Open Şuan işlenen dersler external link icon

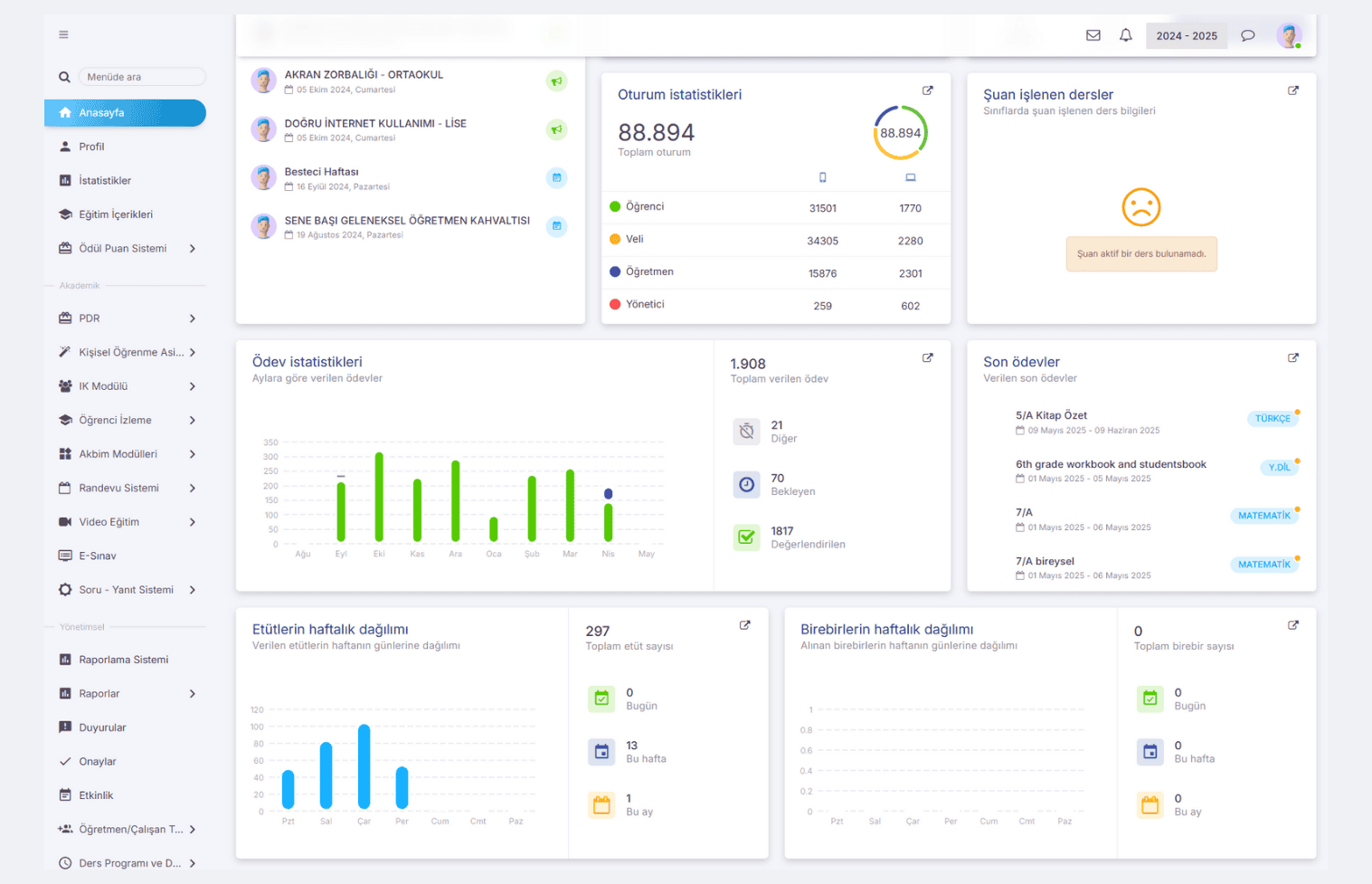1292,90
